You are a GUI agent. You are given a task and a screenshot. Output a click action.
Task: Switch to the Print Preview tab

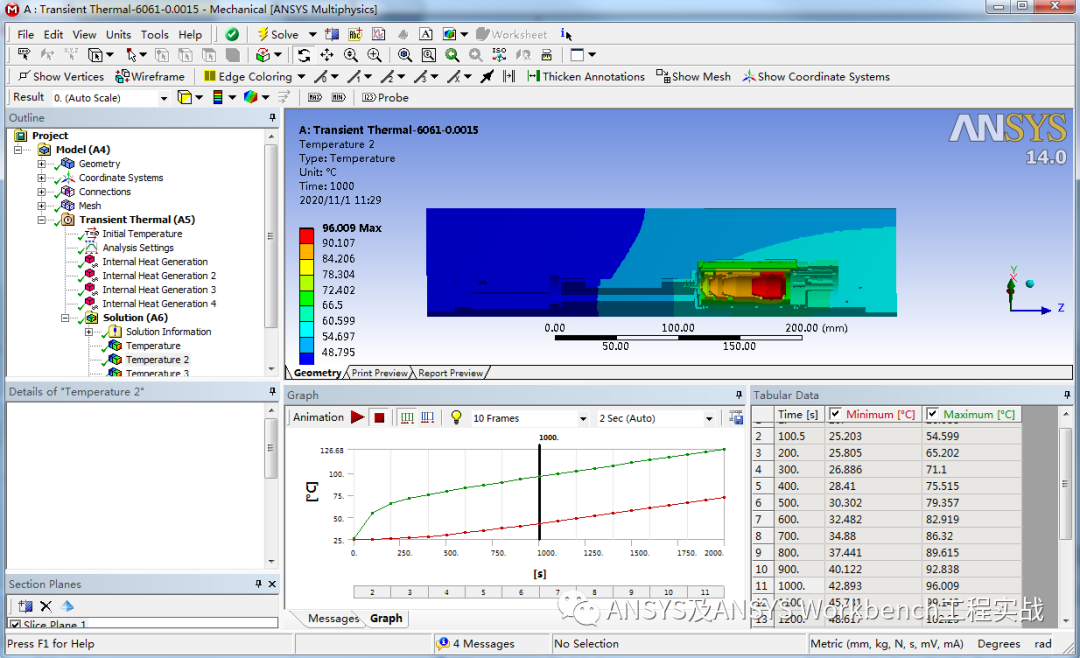point(380,373)
